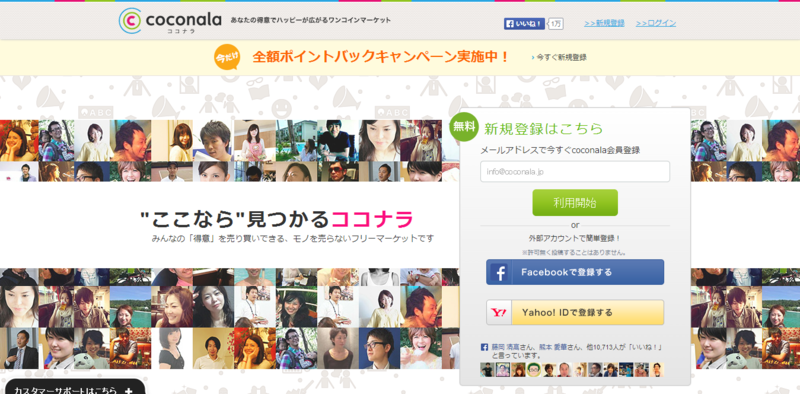Click Yahoo! IDで登録する button
800x394 pixels.
point(575,312)
